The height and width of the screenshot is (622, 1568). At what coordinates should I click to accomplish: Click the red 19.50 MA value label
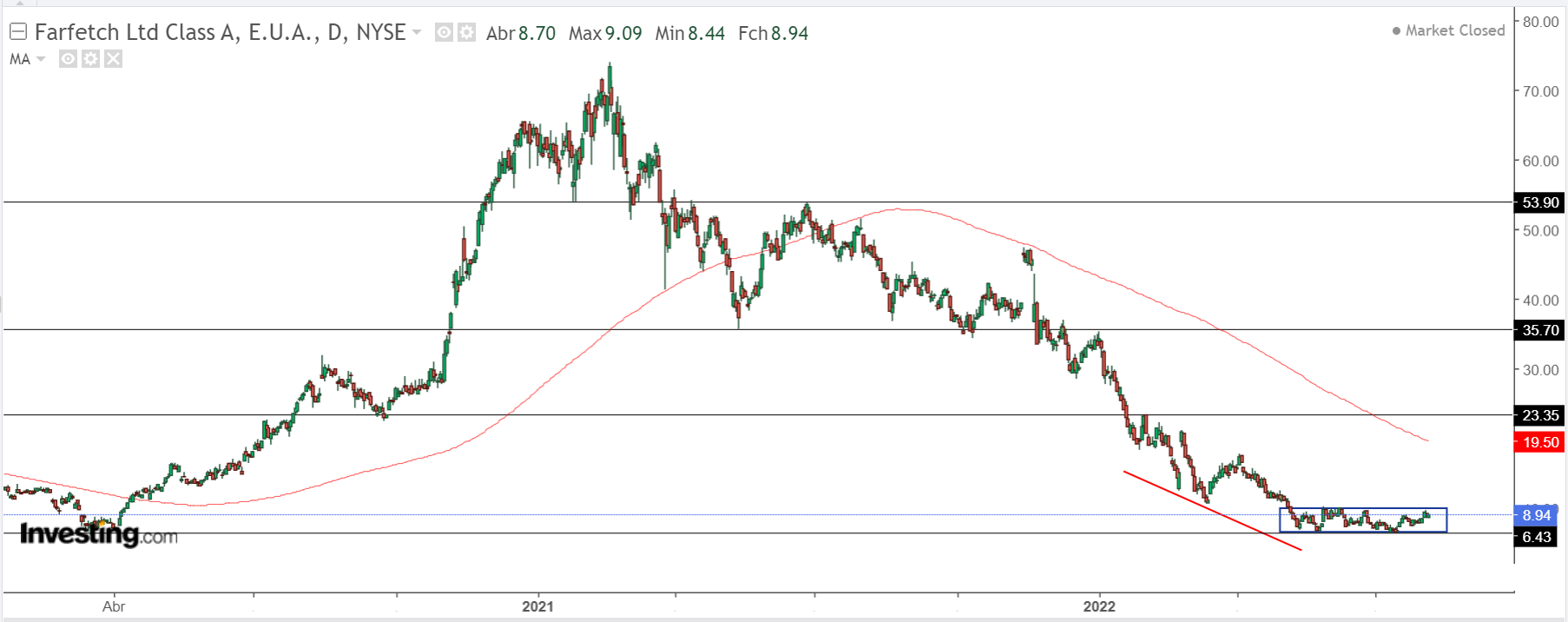[1540, 442]
